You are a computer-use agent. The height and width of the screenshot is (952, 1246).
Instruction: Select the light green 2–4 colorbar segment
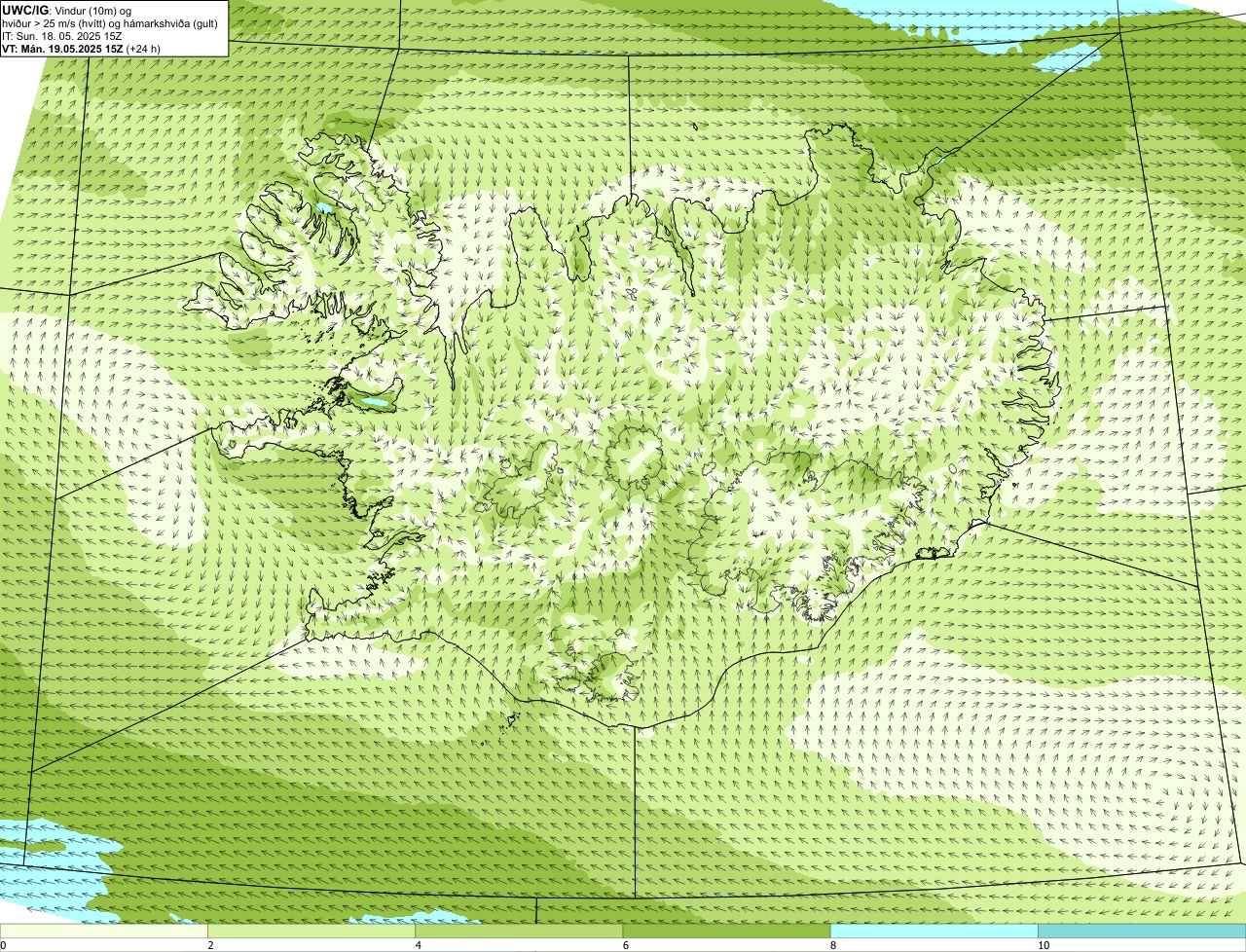pyautogui.click(x=311, y=932)
